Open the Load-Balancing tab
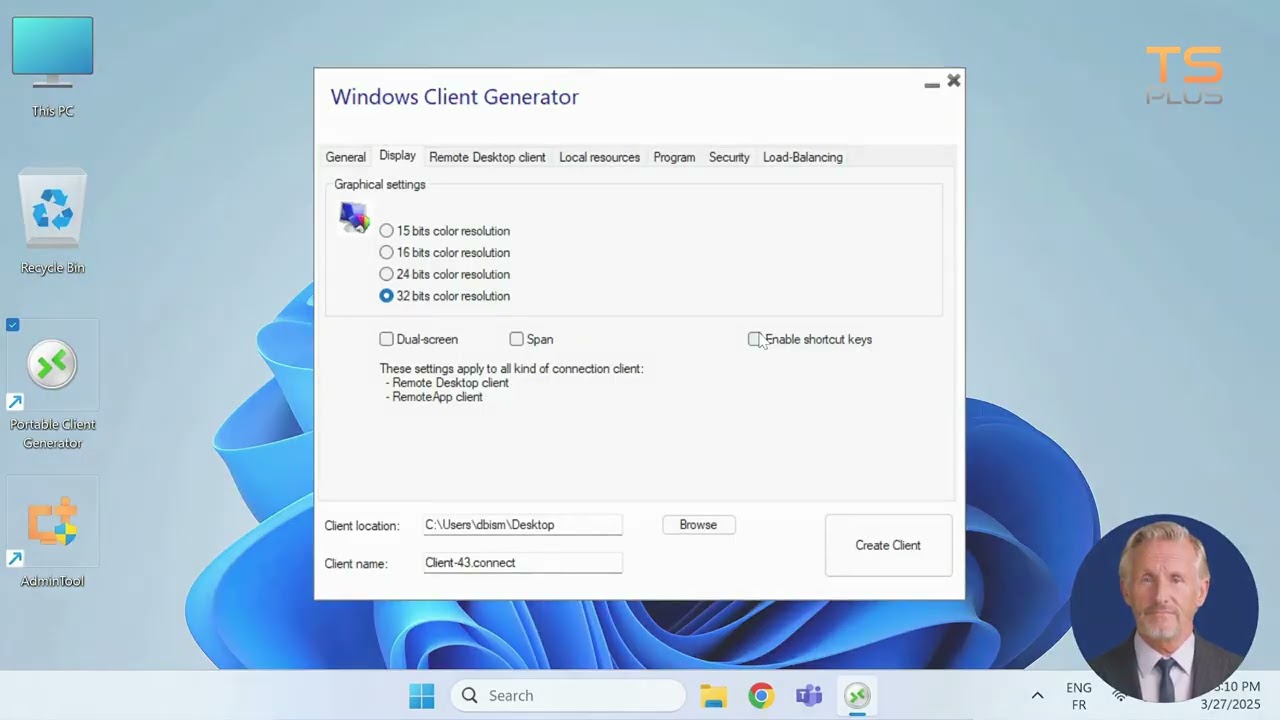1280x720 pixels. pyautogui.click(x=803, y=157)
